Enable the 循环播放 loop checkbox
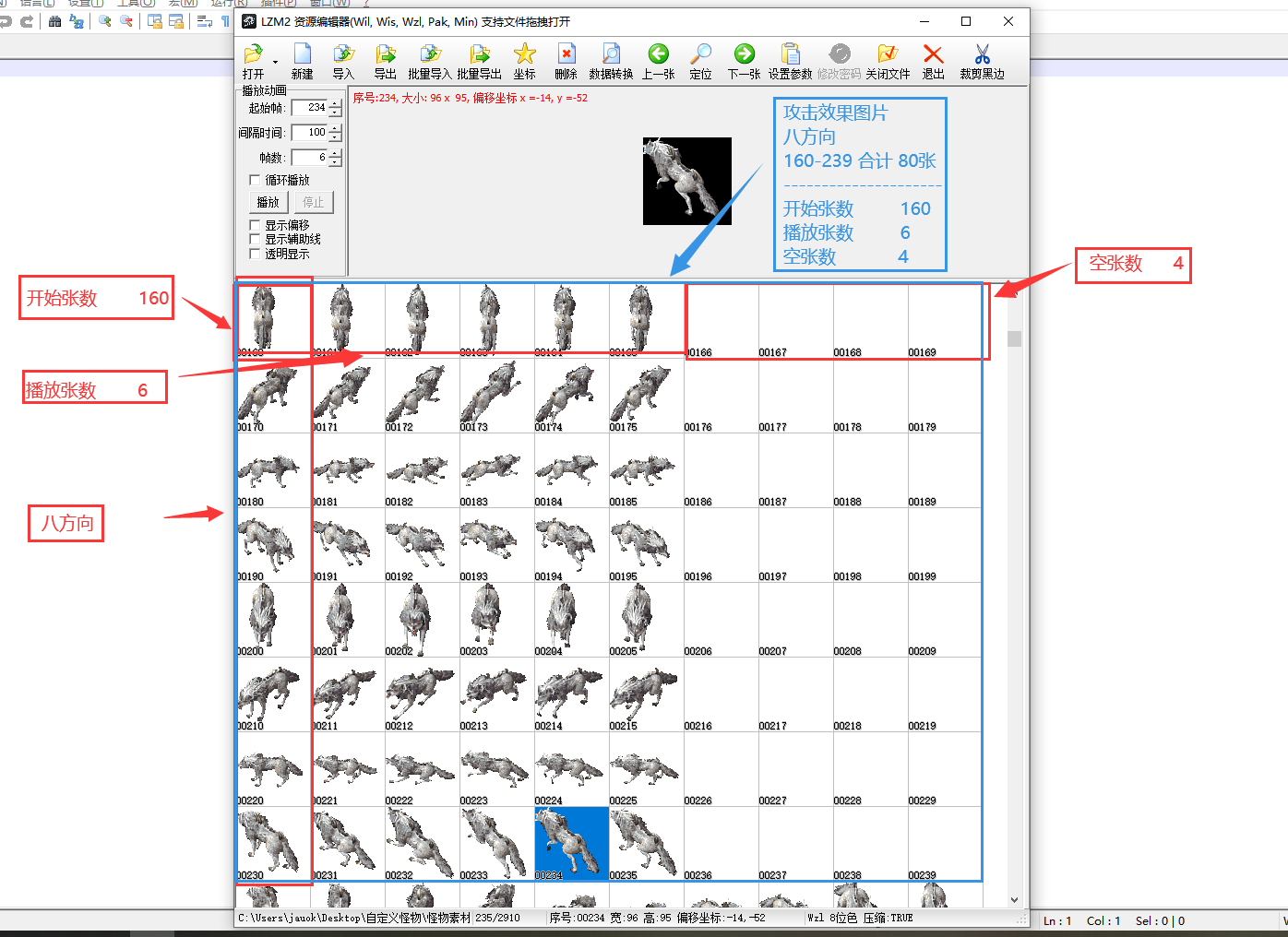 click(256, 180)
